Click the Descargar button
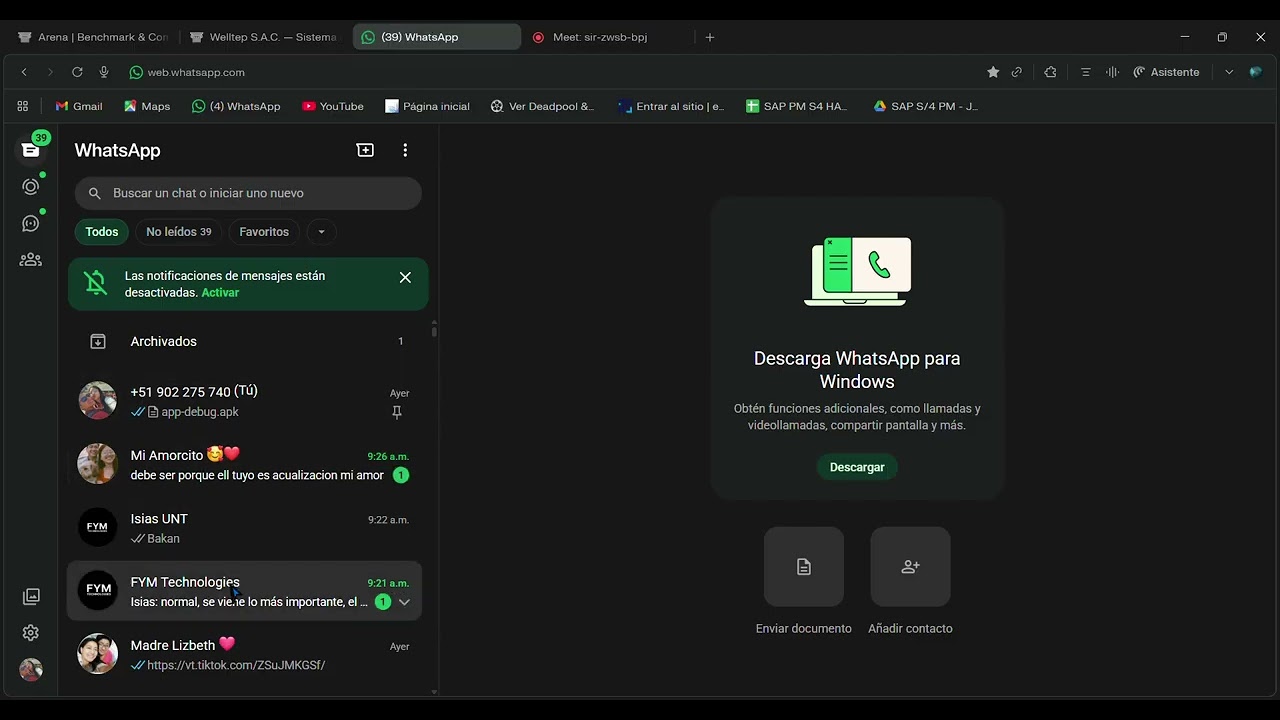Image resolution: width=1280 pixels, height=720 pixels. [x=857, y=467]
